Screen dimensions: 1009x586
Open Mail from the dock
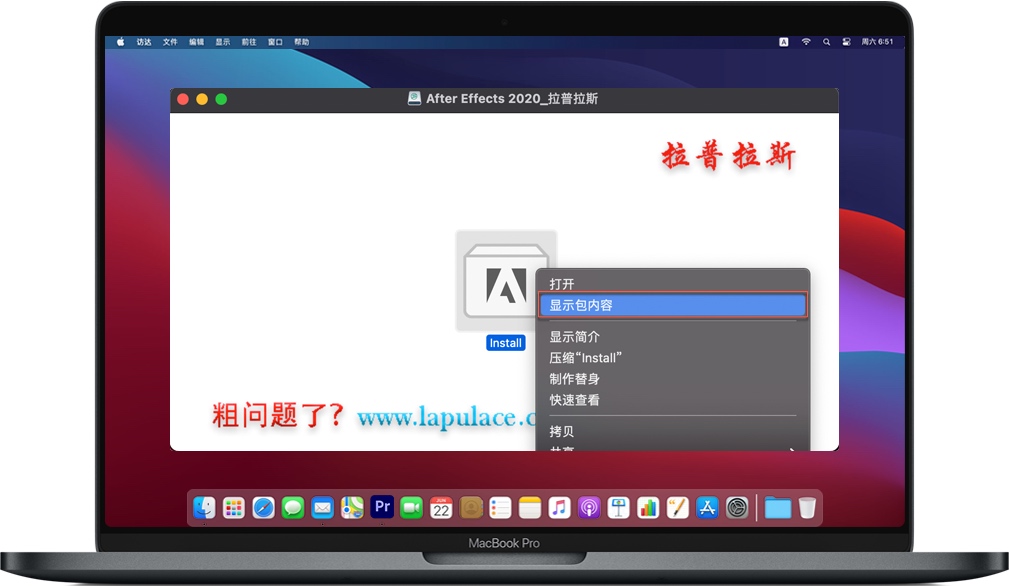pos(322,508)
